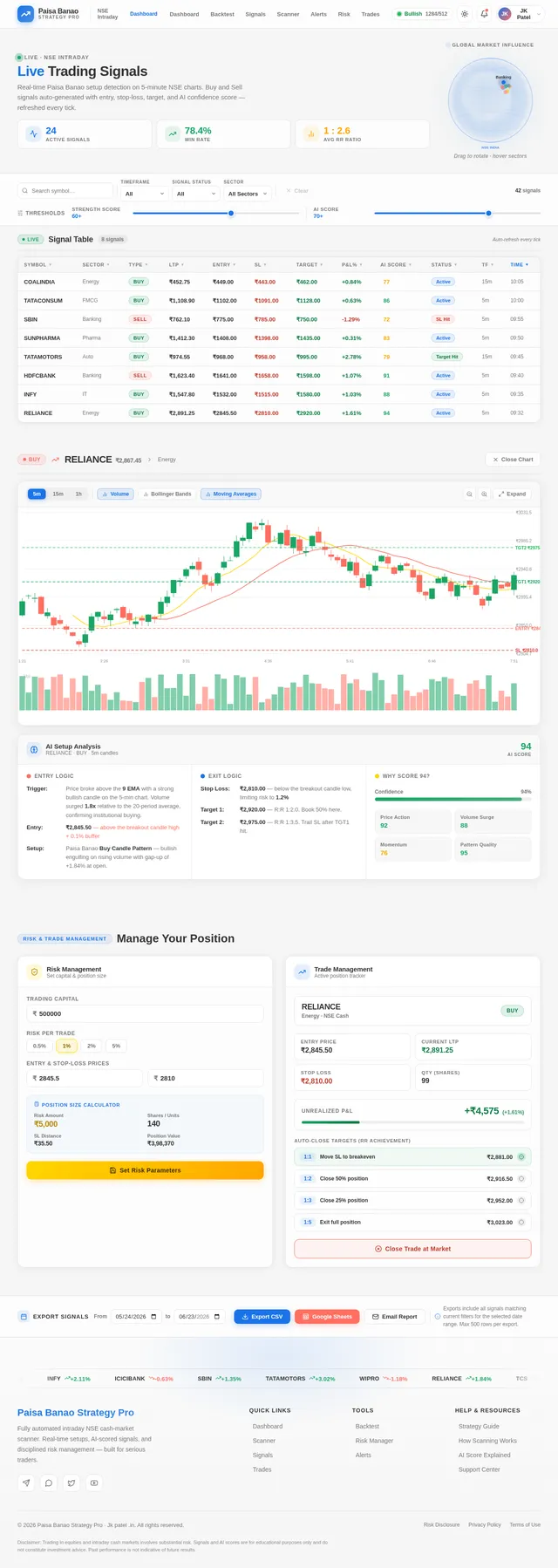This screenshot has width=558, height=1568.
Task: Click the Win Rate trend icon
Action: coord(172,133)
